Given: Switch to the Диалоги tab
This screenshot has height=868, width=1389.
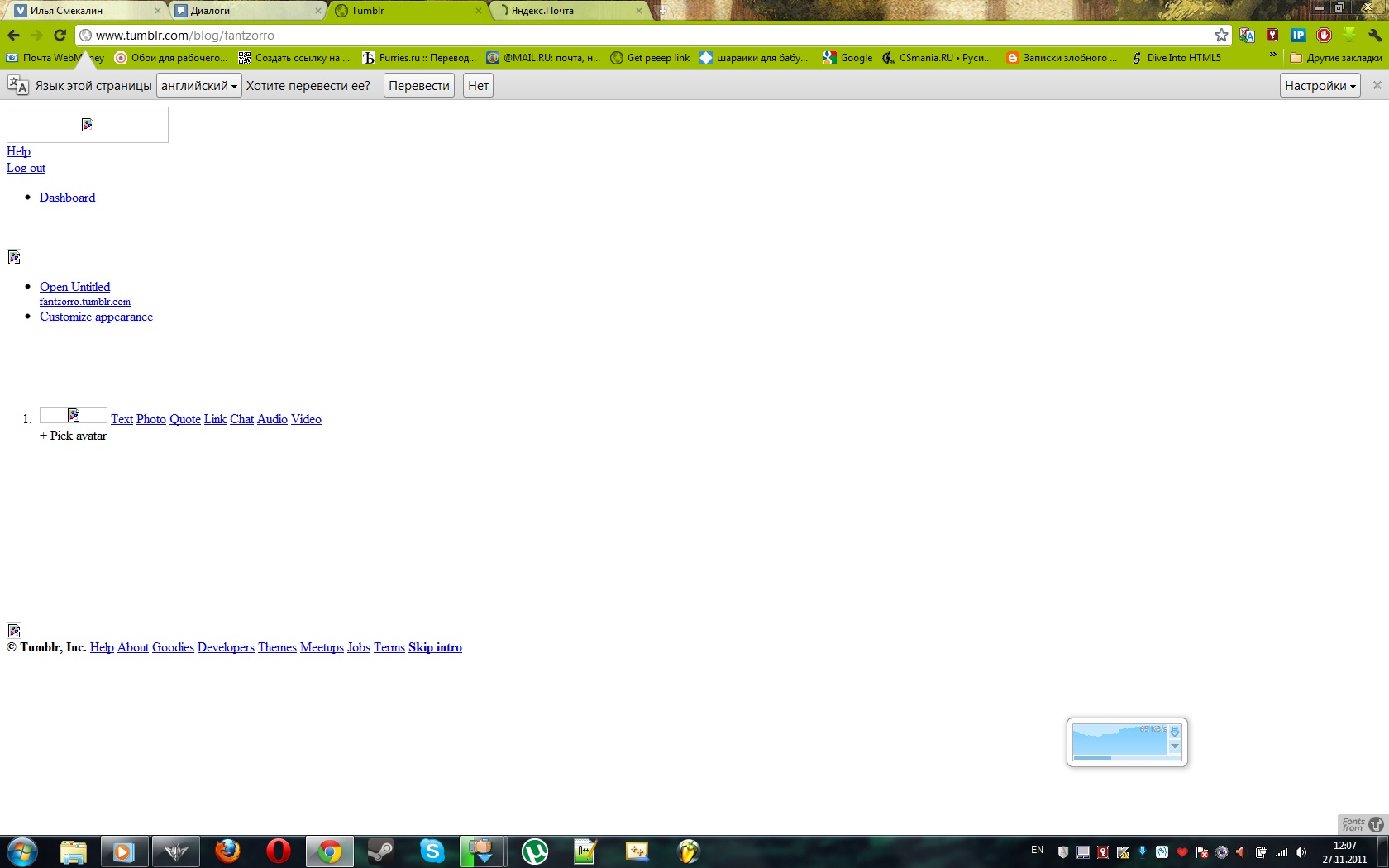Looking at the screenshot, I should coord(247,11).
